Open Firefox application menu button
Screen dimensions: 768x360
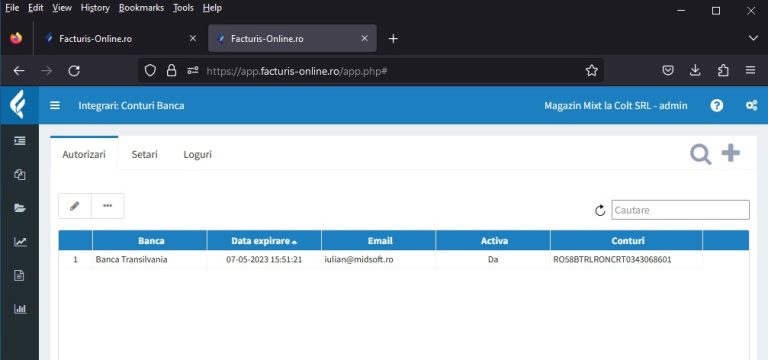(x=750, y=71)
